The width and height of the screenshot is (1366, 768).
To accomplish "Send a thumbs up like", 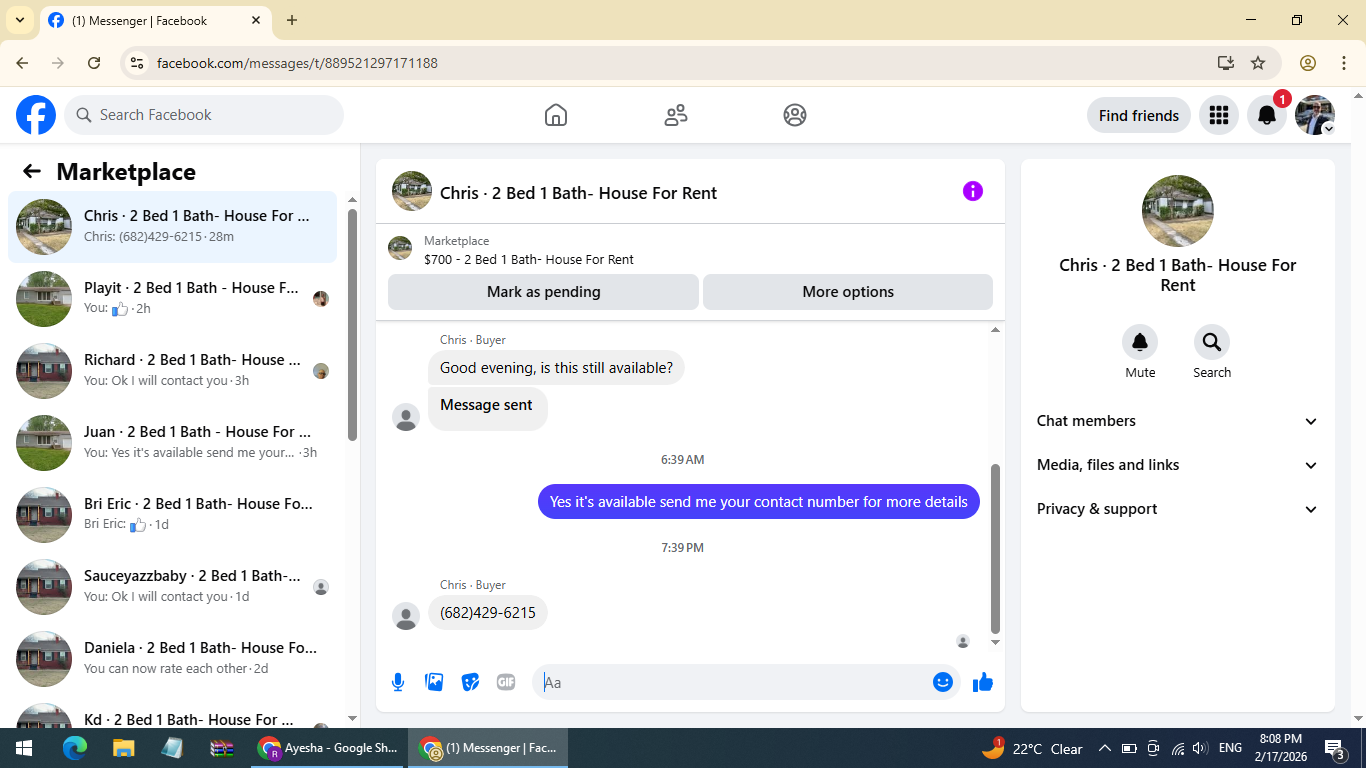I will [x=983, y=682].
